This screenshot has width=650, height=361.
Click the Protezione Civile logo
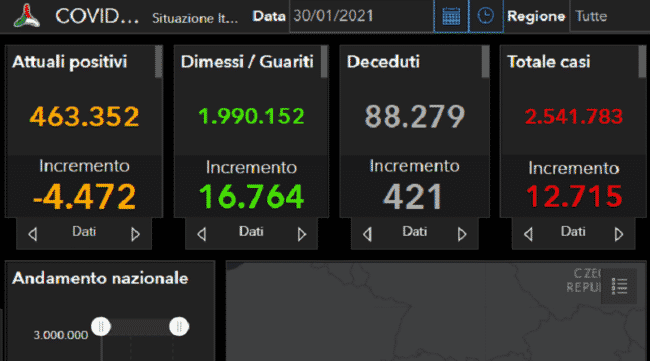pos(27,16)
